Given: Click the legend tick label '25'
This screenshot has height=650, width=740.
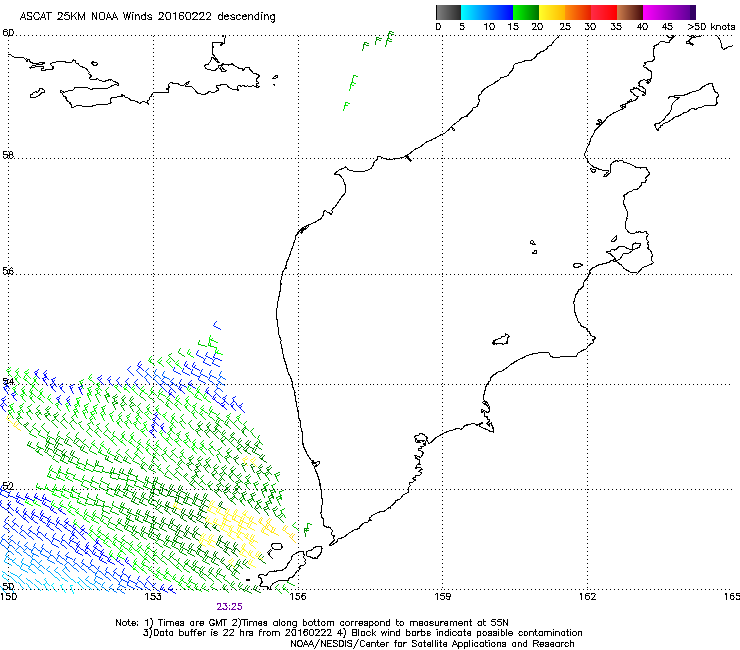Looking at the screenshot, I should [x=564, y=27].
